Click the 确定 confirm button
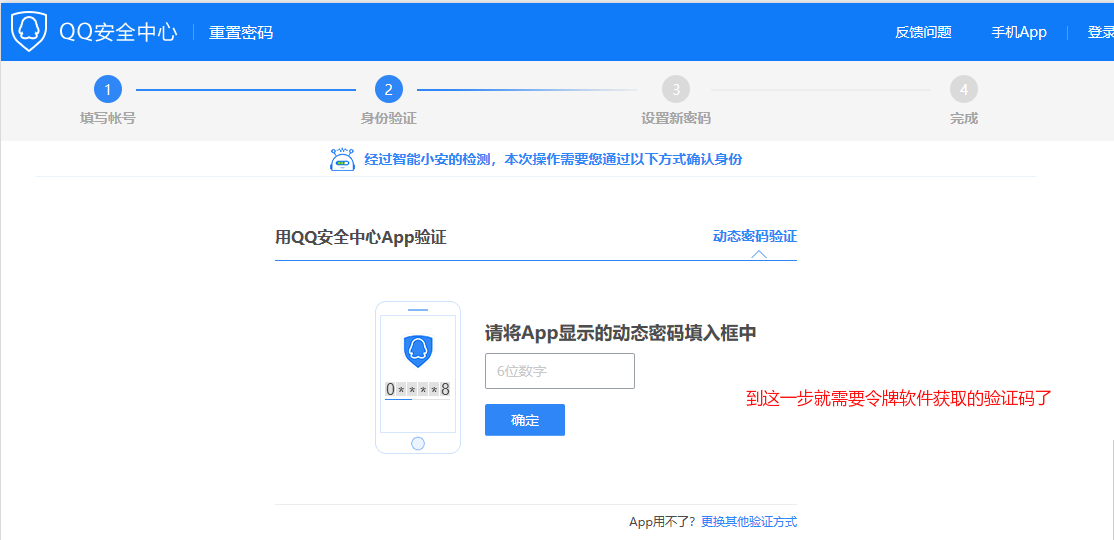The image size is (1114, 540). 525,420
